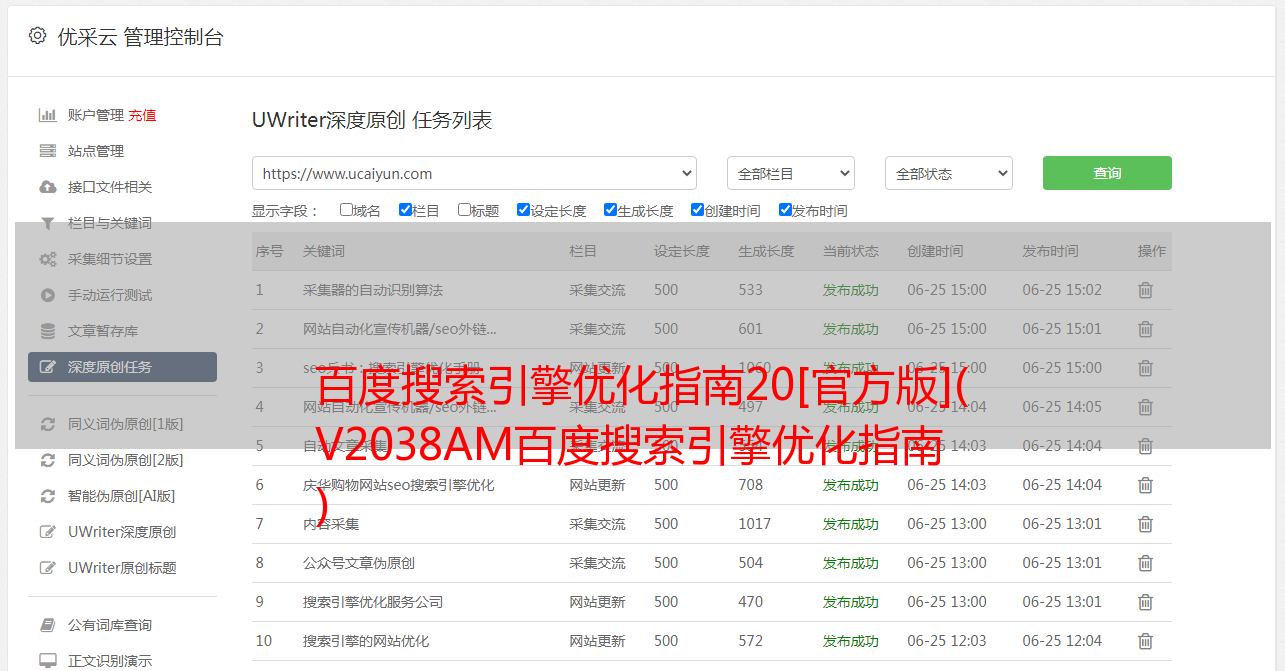This screenshot has width=1285, height=671.
Task: Uncheck the 创建时间 field checkbox
Action: [x=697, y=210]
